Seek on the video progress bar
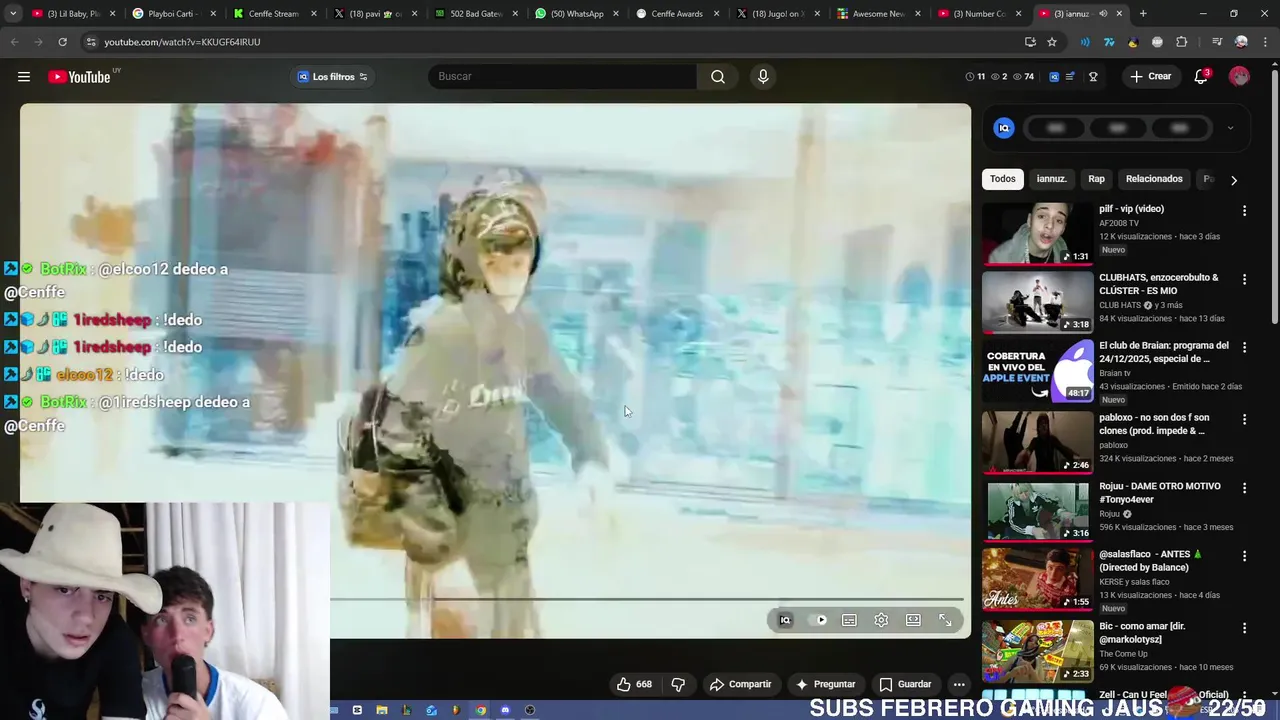 pyautogui.click(x=647, y=599)
